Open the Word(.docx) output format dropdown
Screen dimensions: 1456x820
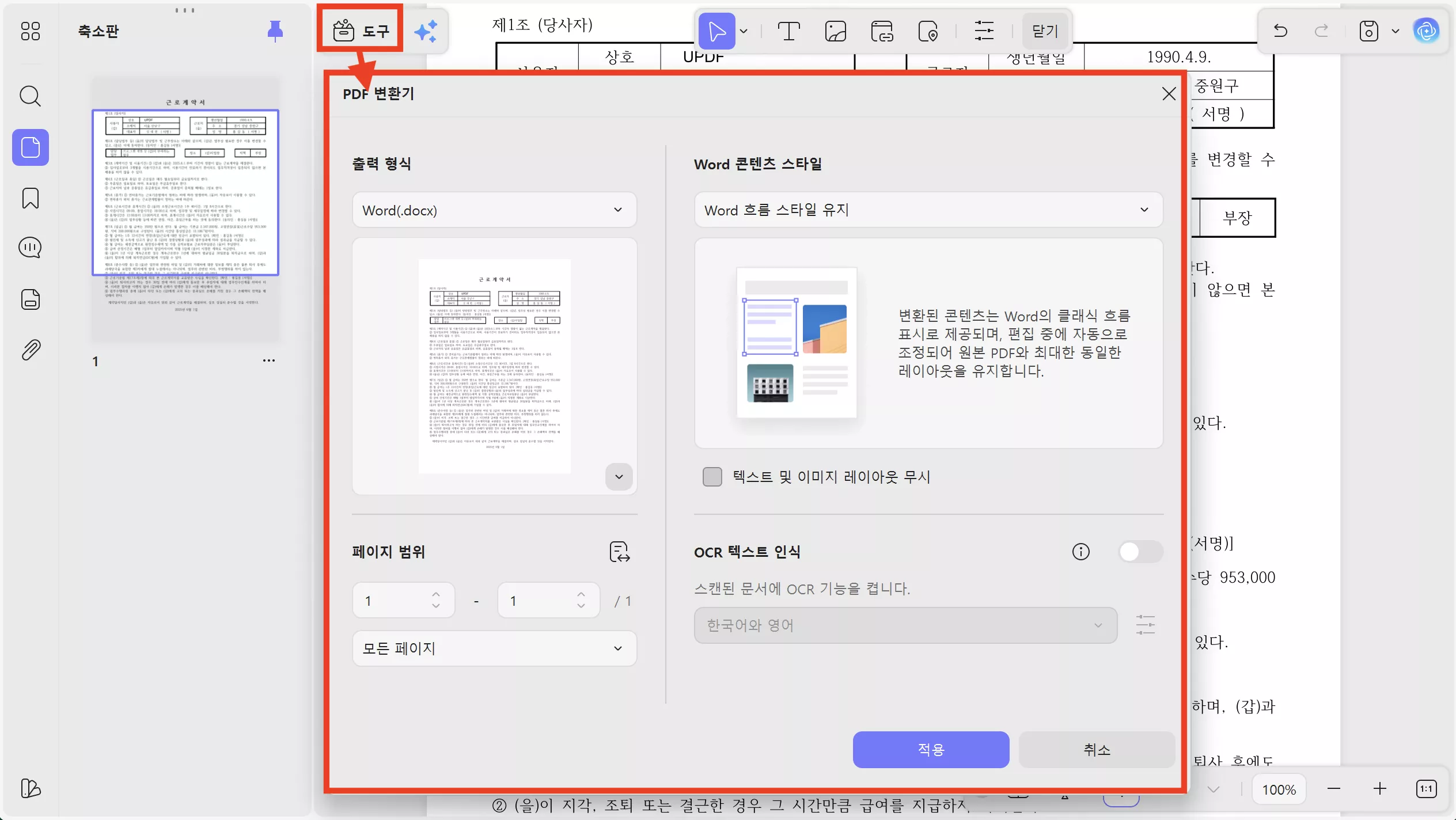tap(494, 210)
